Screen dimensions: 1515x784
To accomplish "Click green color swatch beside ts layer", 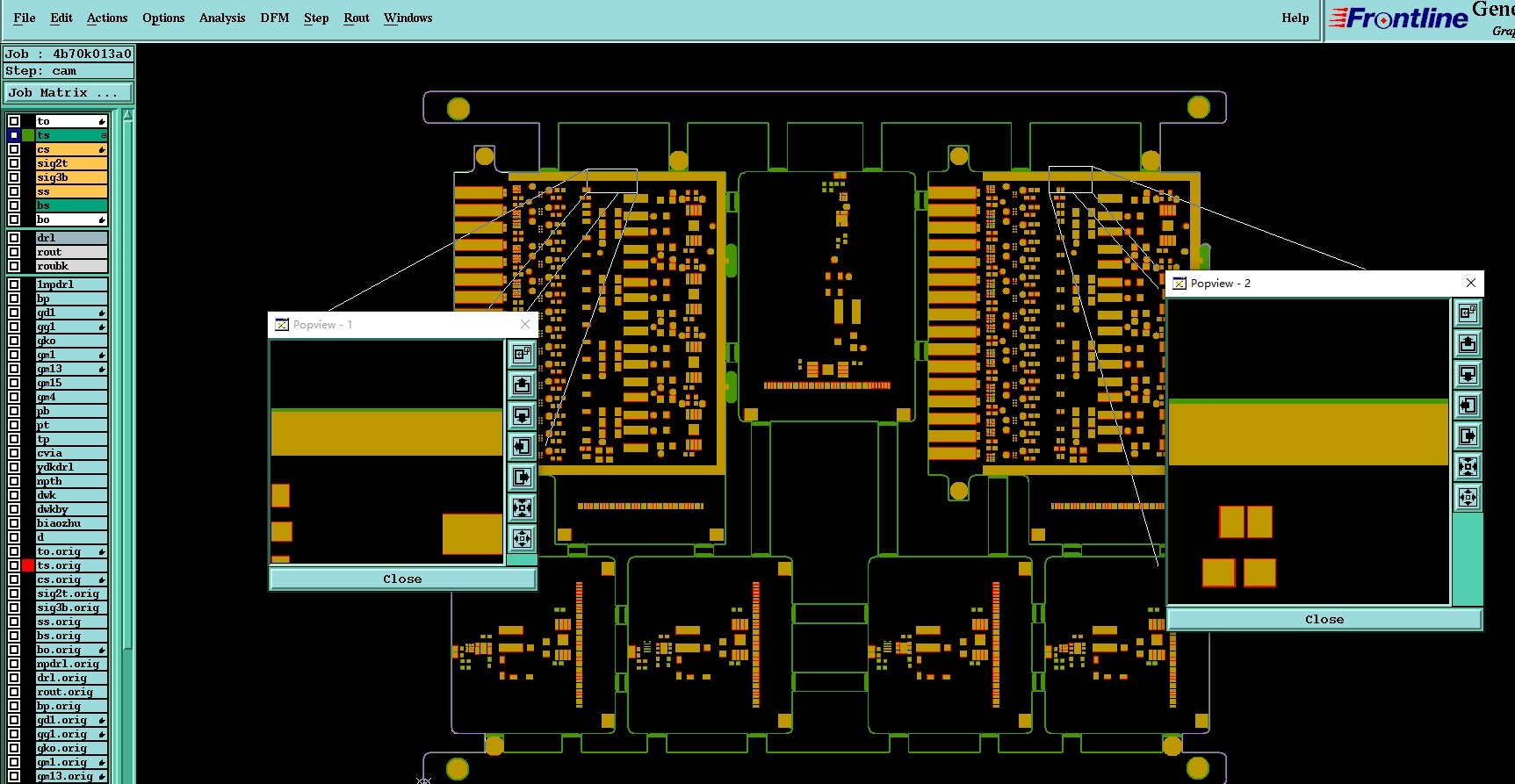I will pos(28,135).
